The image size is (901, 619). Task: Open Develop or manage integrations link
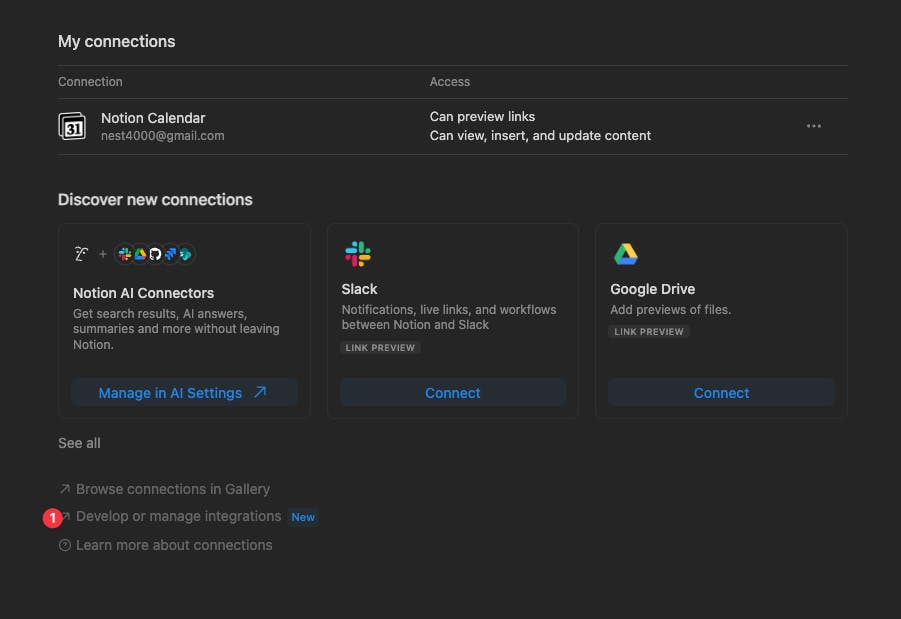178,517
